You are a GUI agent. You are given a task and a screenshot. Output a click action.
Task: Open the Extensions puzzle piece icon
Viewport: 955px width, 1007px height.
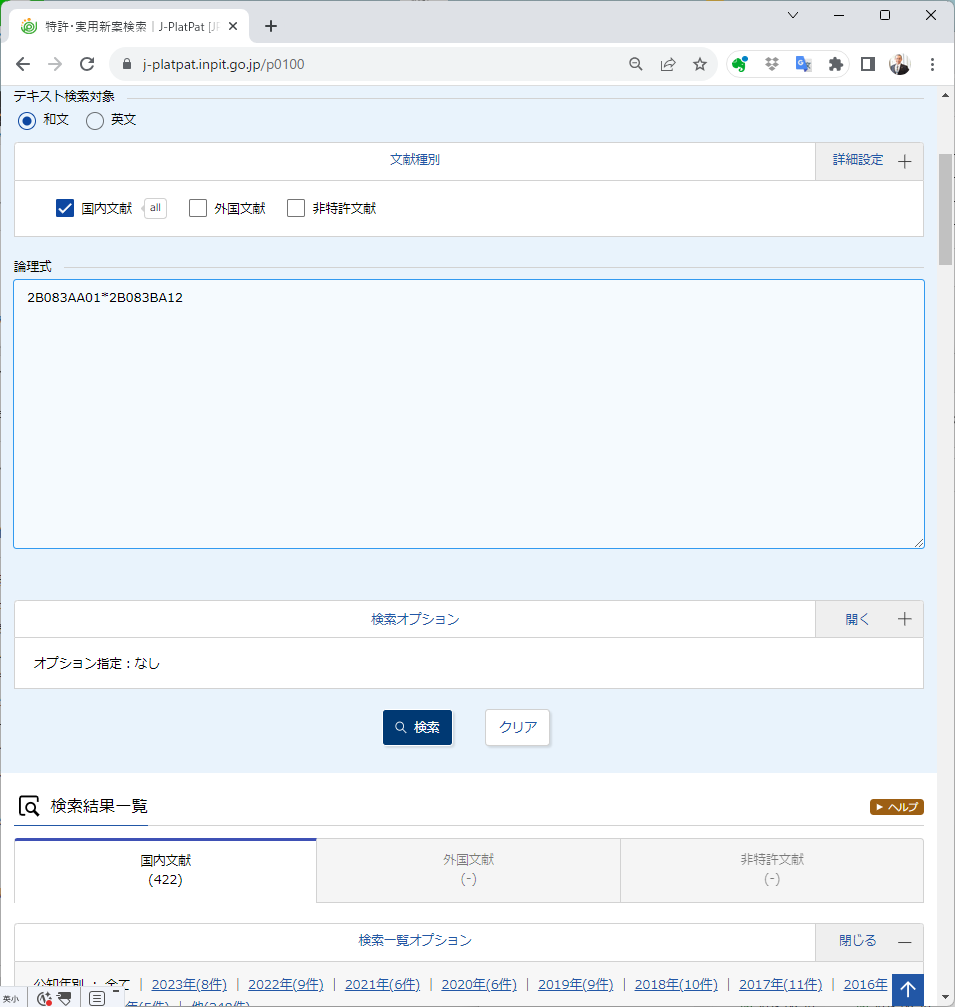click(x=835, y=64)
